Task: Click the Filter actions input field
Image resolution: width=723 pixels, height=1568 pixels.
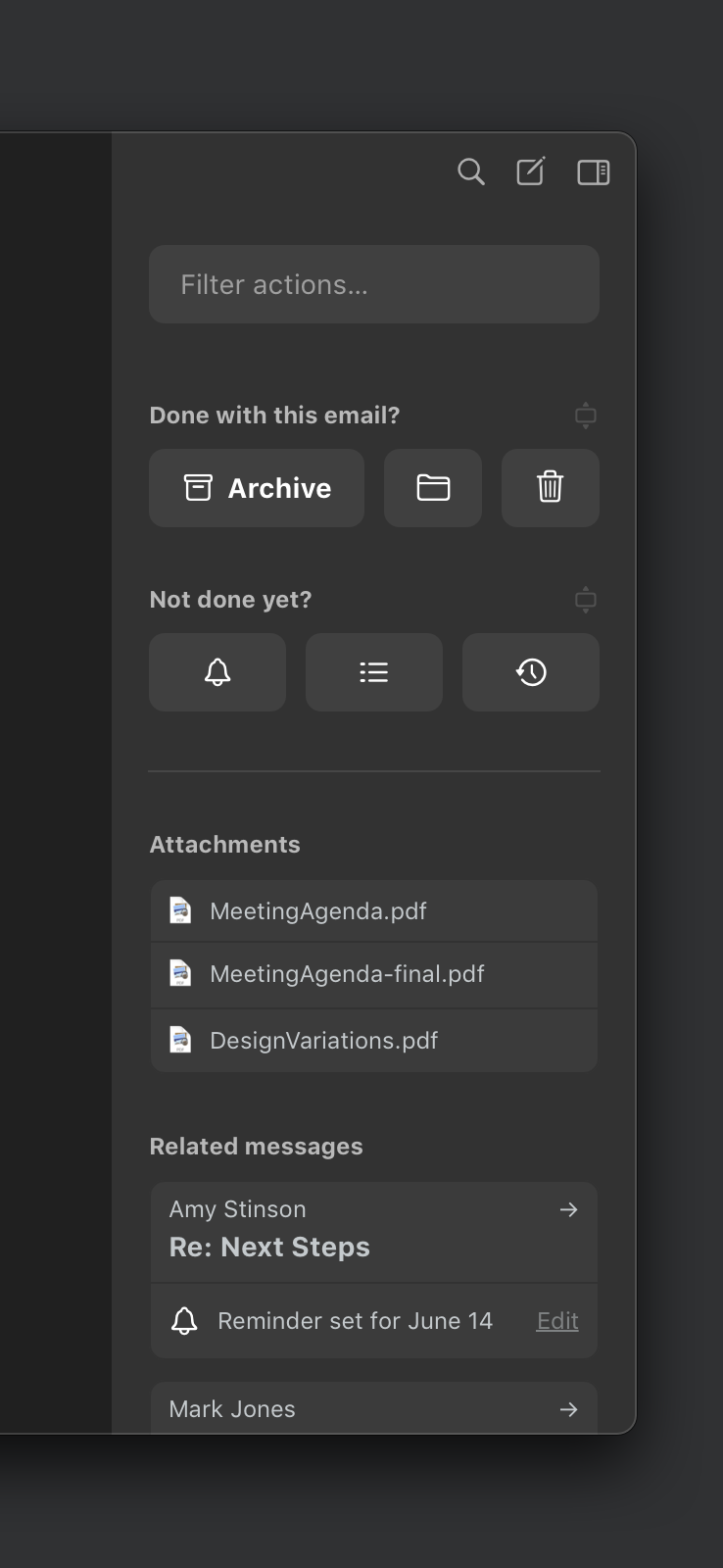Action: point(374,284)
